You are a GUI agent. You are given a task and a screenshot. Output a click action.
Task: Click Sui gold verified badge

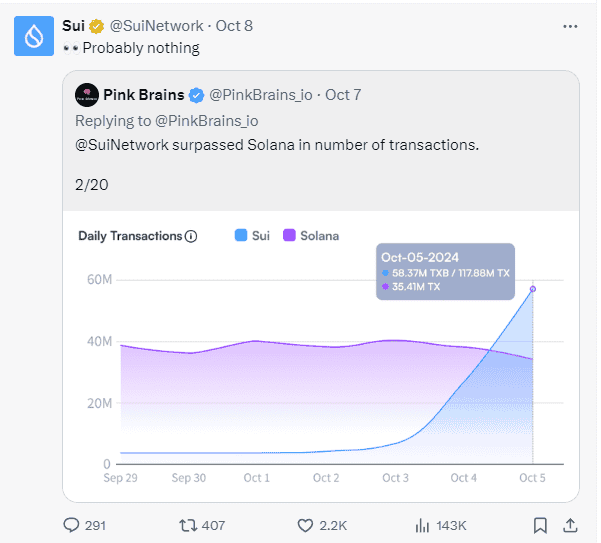tap(96, 26)
